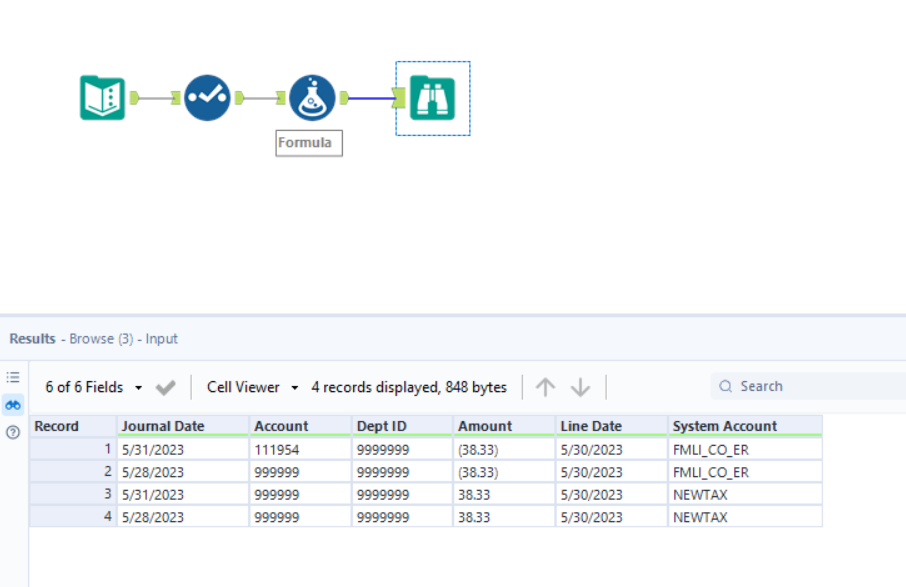Click the apply checkmark beside the fields selector
This screenshot has width=906, height=587.
(x=166, y=386)
